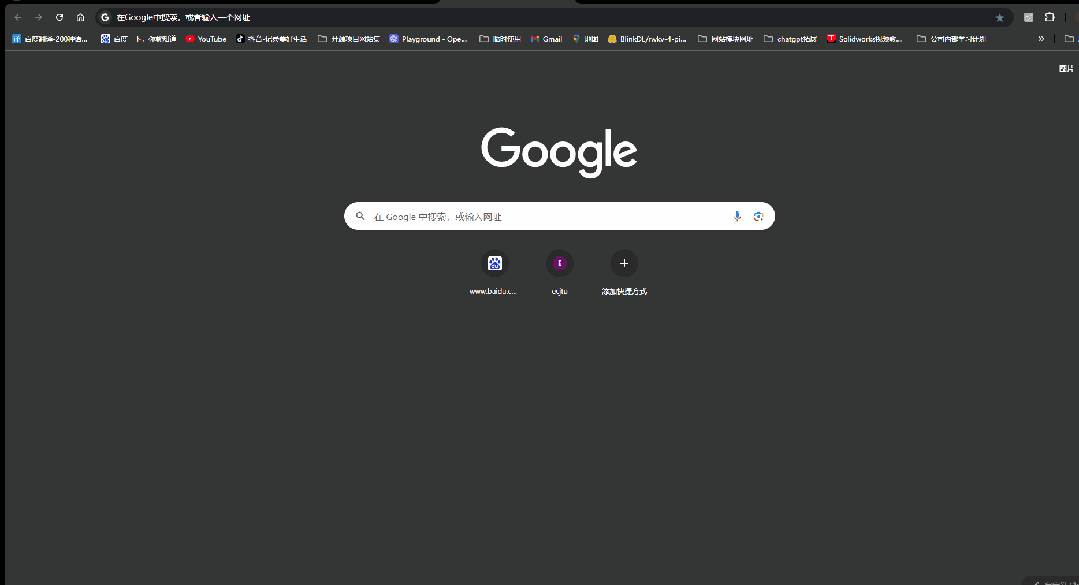Viewport: 1079px width, 585px height.
Task: Open the Baidu paw-icon bookmark in bookmarks bar
Action: (x=114, y=39)
